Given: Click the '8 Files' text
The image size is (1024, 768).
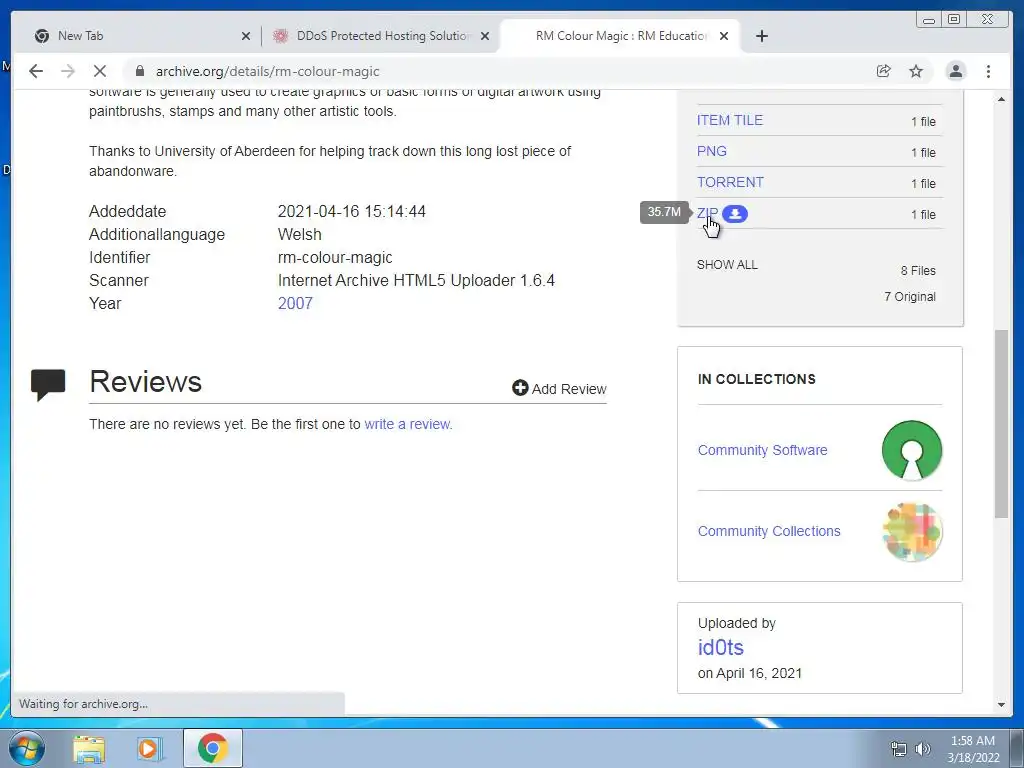Looking at the screenshot, I should (x=918, y=270).
